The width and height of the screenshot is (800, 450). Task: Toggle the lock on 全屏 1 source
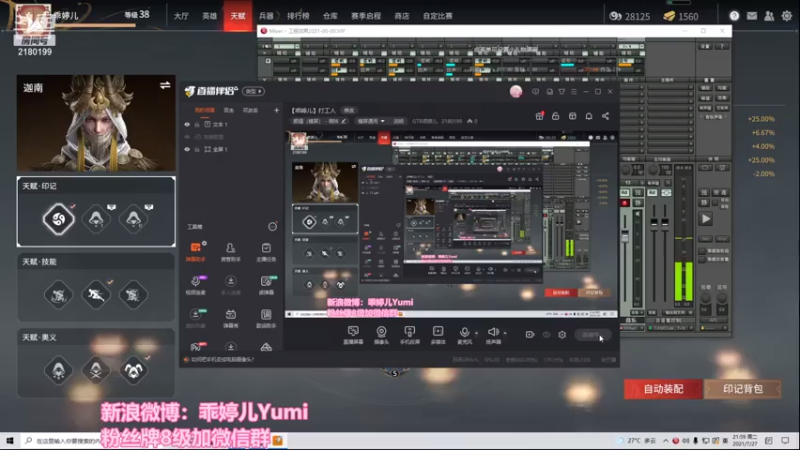pos(197,149)
